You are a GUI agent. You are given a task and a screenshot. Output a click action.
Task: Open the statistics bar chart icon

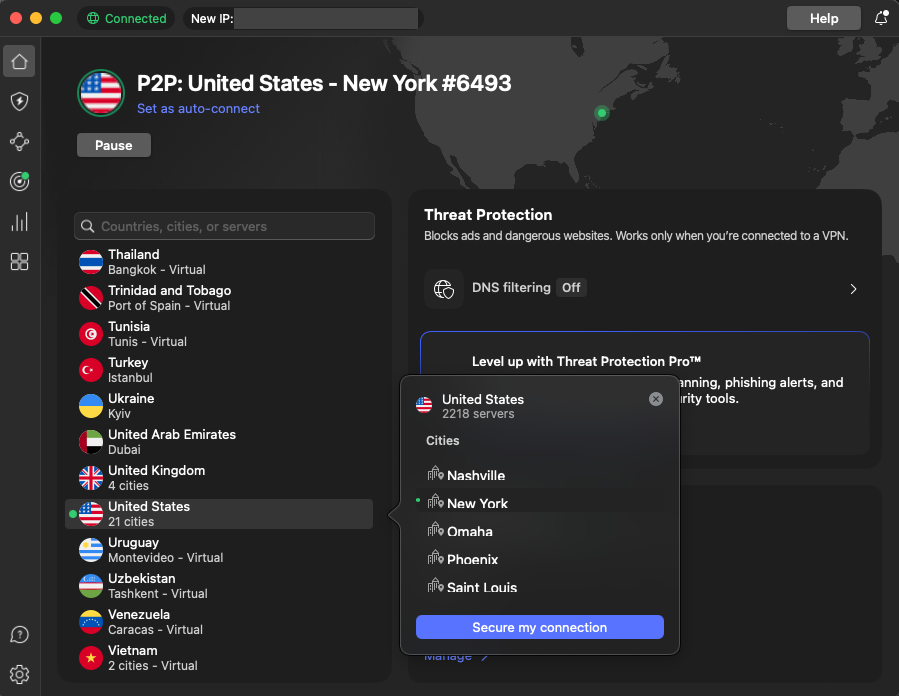point(19,222)
